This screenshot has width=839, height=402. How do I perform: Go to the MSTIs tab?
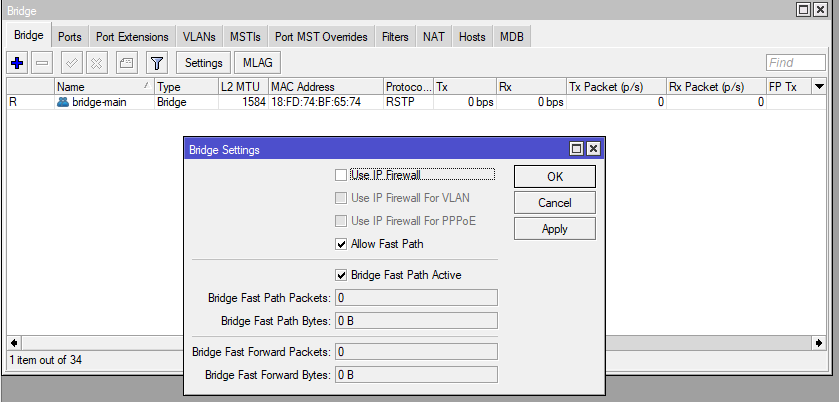tap(245, 37)
